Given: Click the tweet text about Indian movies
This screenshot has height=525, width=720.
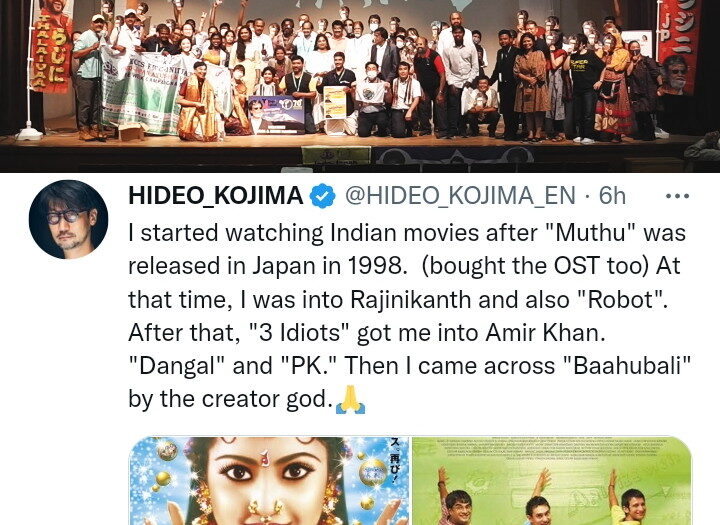Looking at the screenshot, I should tap(410, 316).
